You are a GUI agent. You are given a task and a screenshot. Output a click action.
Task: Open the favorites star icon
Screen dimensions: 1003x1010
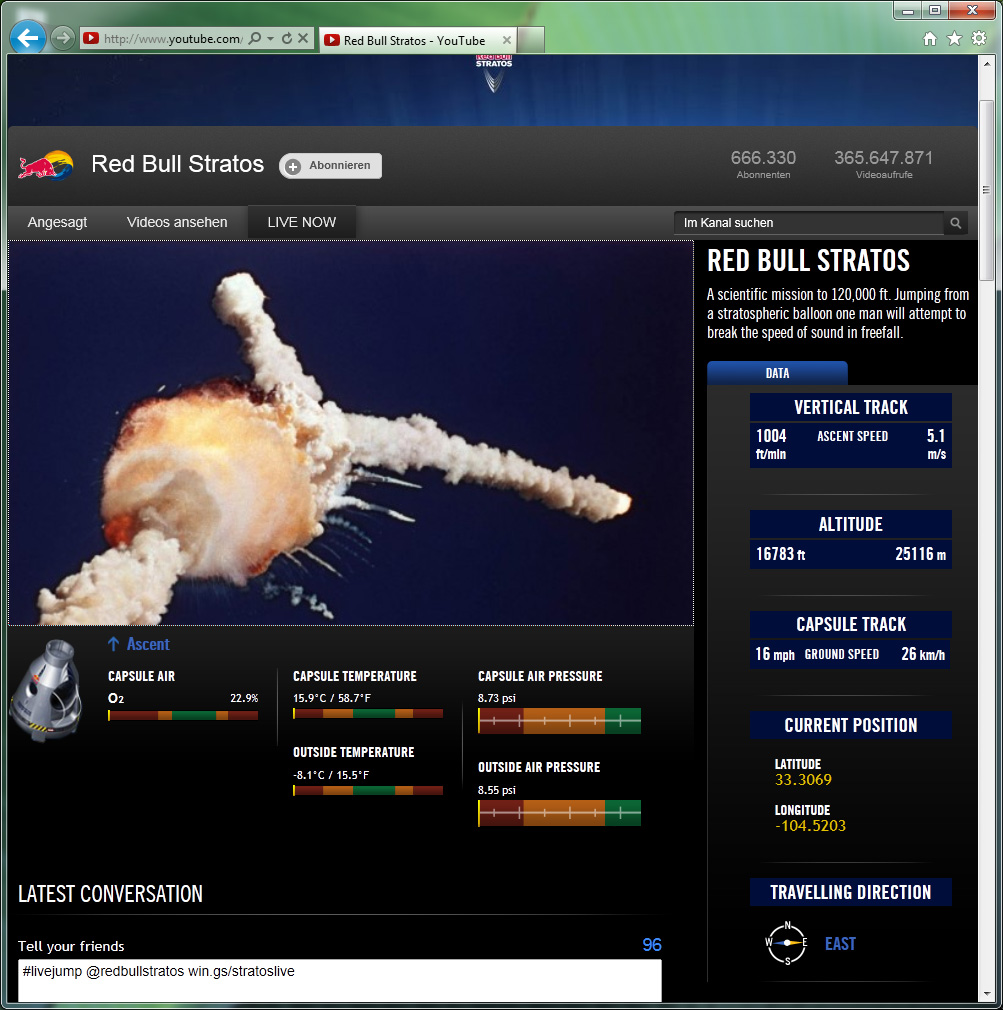coord(954,39)
